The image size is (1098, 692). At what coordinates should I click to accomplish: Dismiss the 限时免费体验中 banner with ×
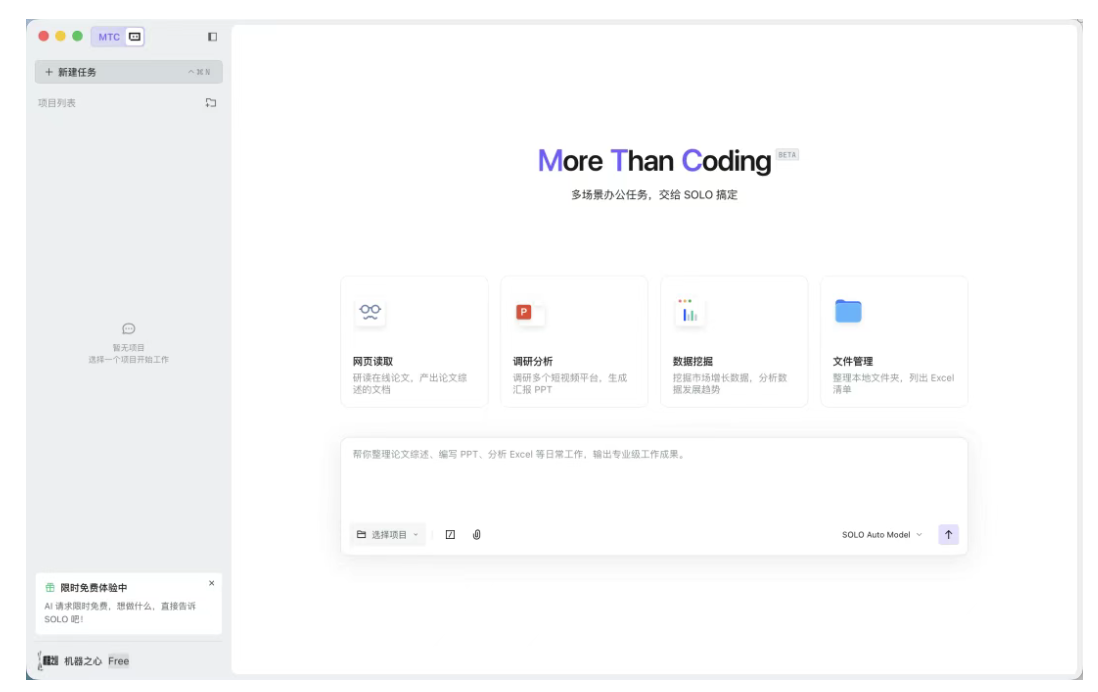[210, 581]
